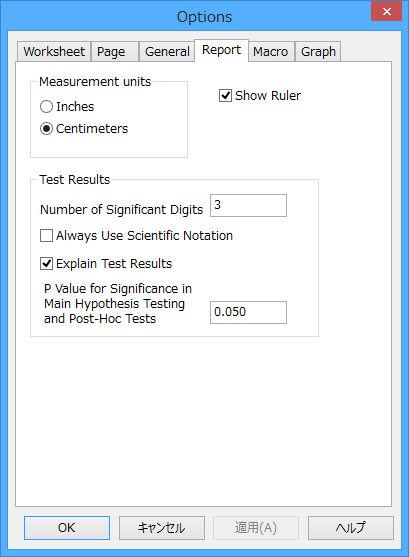The image size is (409, 557).
Task: Open the Page tab
Action: (x=114, y=52)
